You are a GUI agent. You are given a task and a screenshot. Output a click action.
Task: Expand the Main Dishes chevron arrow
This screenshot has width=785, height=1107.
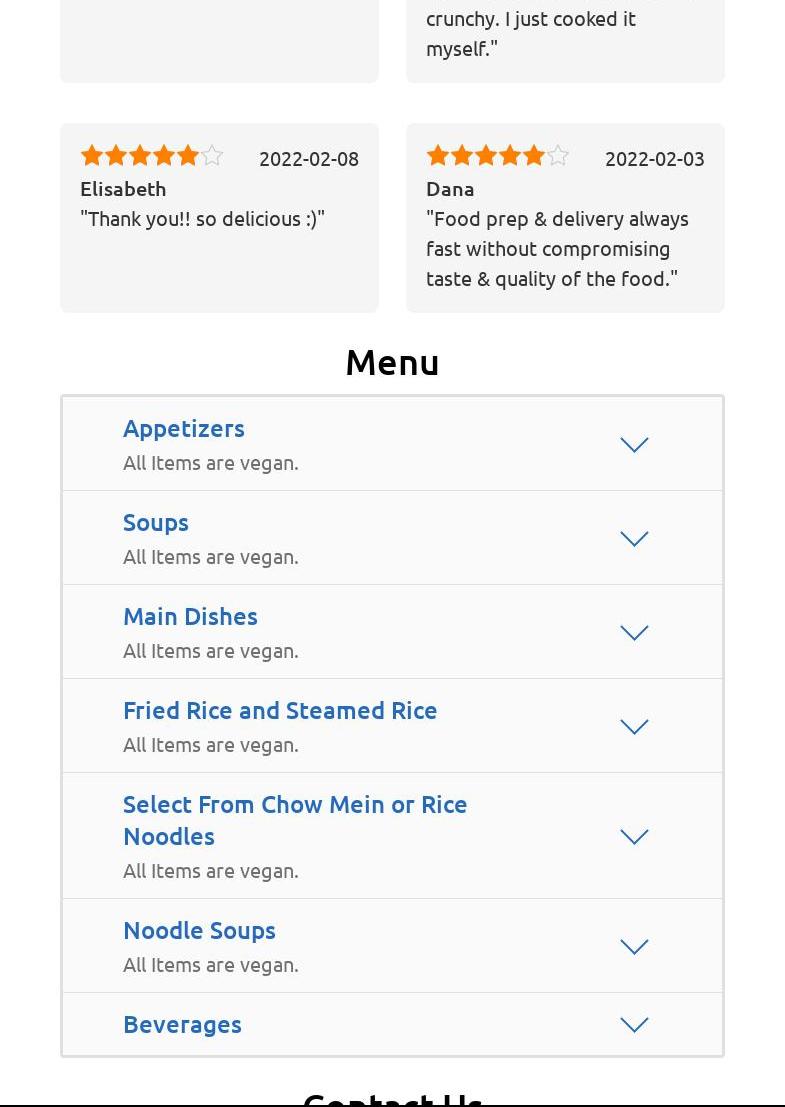point(634,633)
